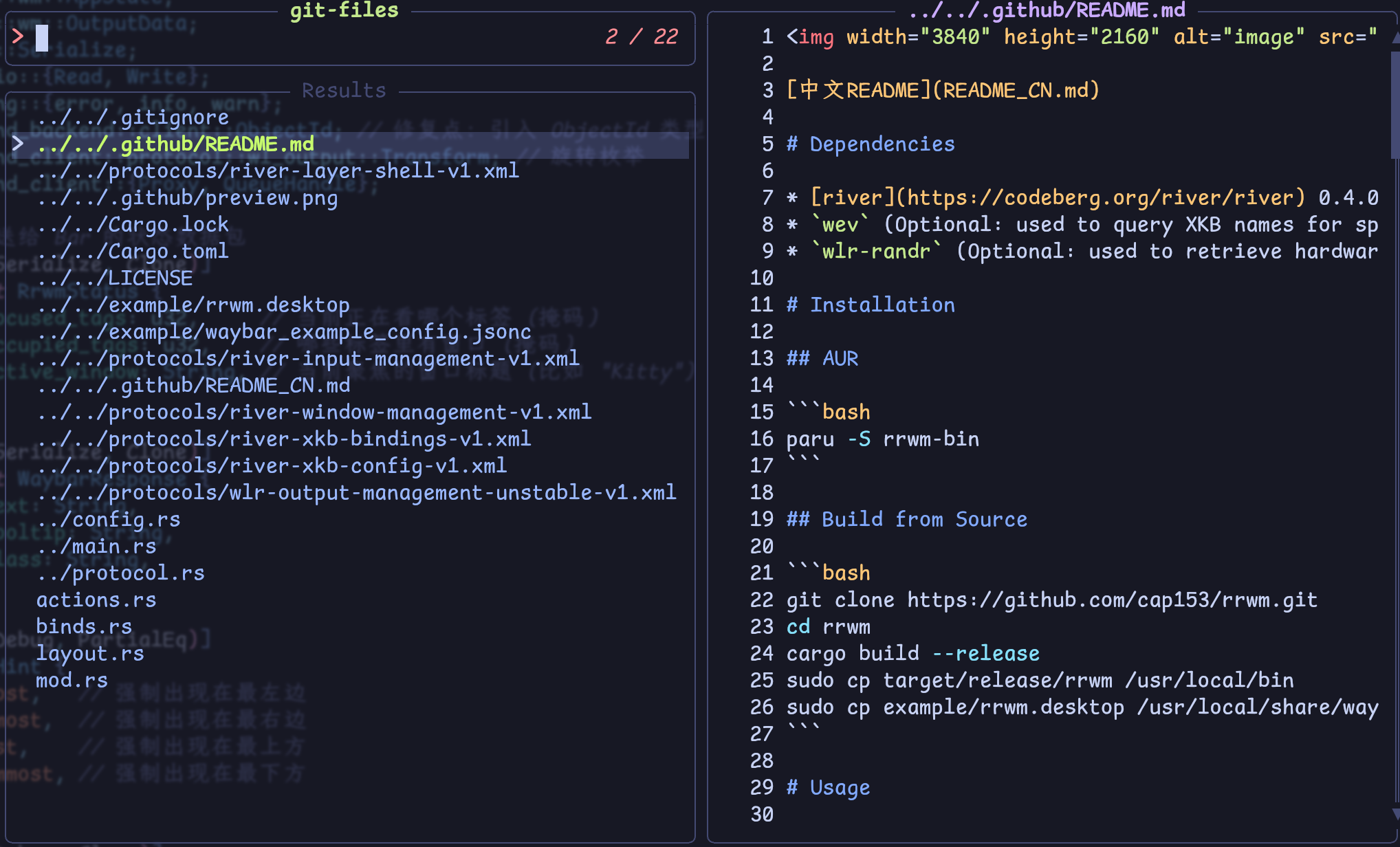
Task: Click the rrwm.git GitHub clone URL
Action: coord(1112,599)
